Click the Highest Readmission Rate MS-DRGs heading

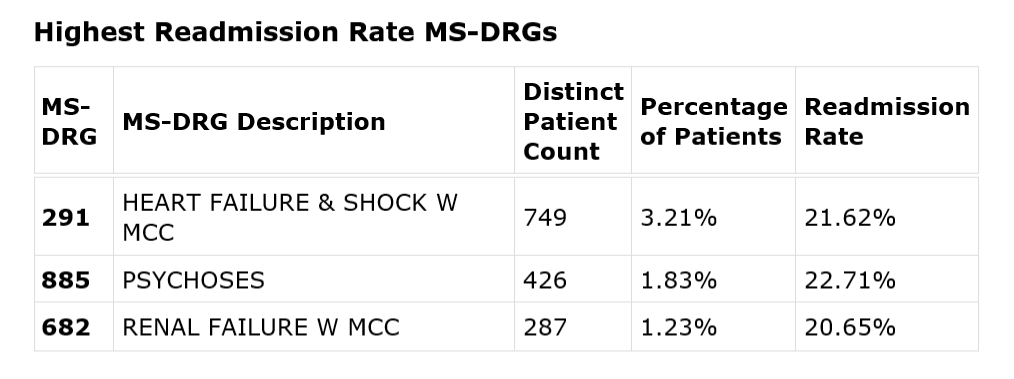click(x=295, y=32)
